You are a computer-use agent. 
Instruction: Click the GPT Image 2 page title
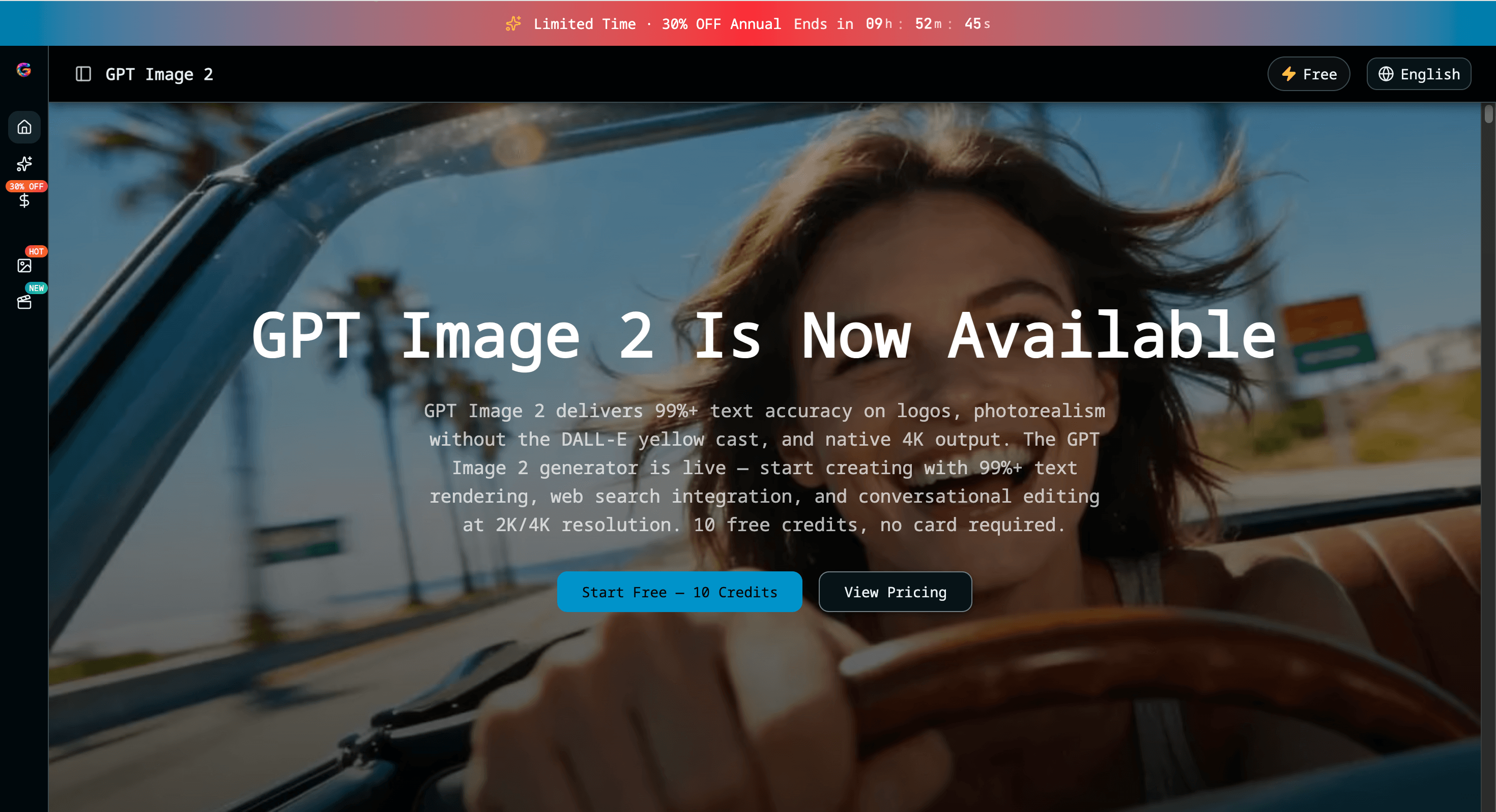tap(159, 74)
